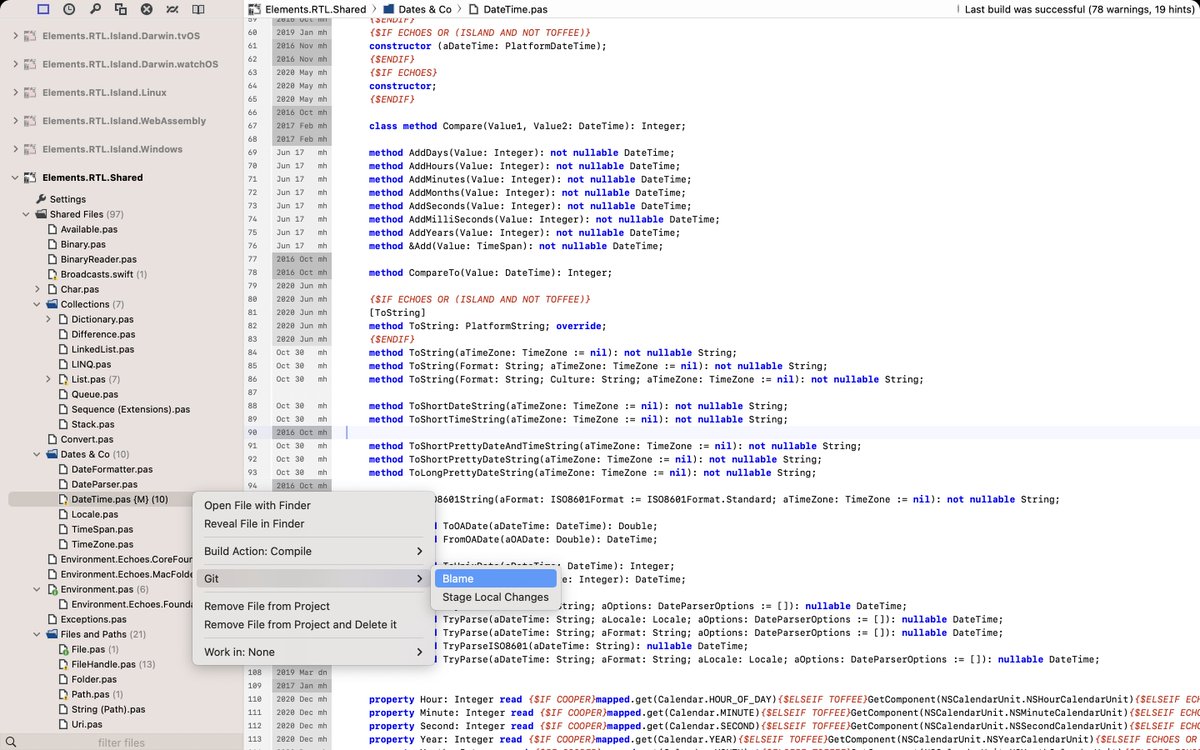1200x750 pixels.
Task: Open the recent files clock icon
Action: [x=69, y=9]
